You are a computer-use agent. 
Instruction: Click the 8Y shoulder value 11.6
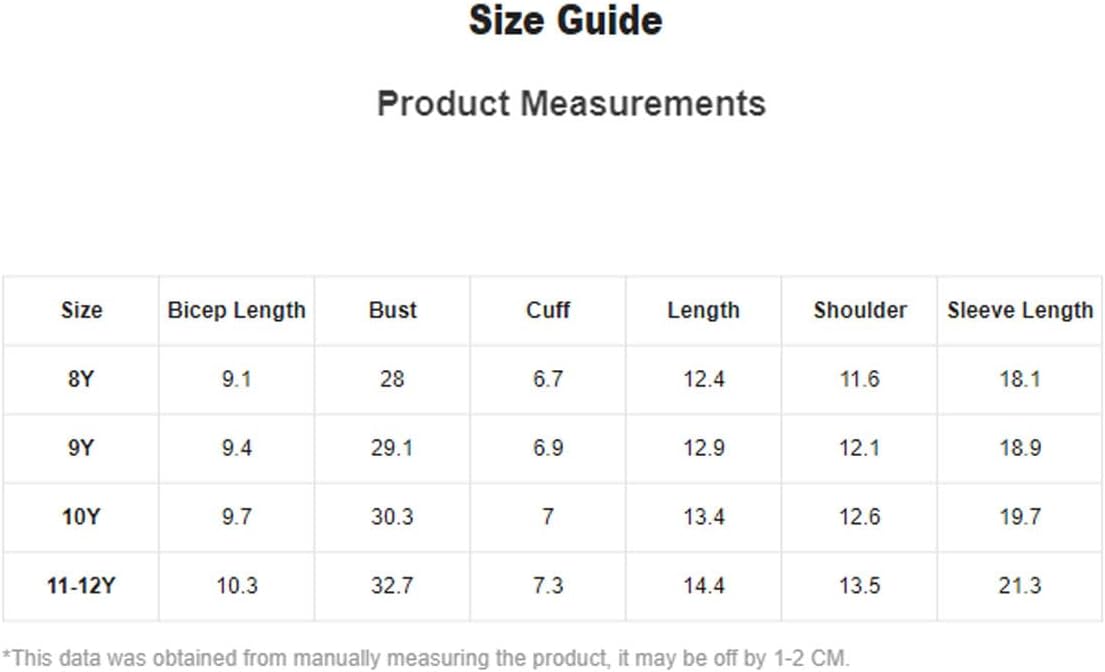[860, 379]
